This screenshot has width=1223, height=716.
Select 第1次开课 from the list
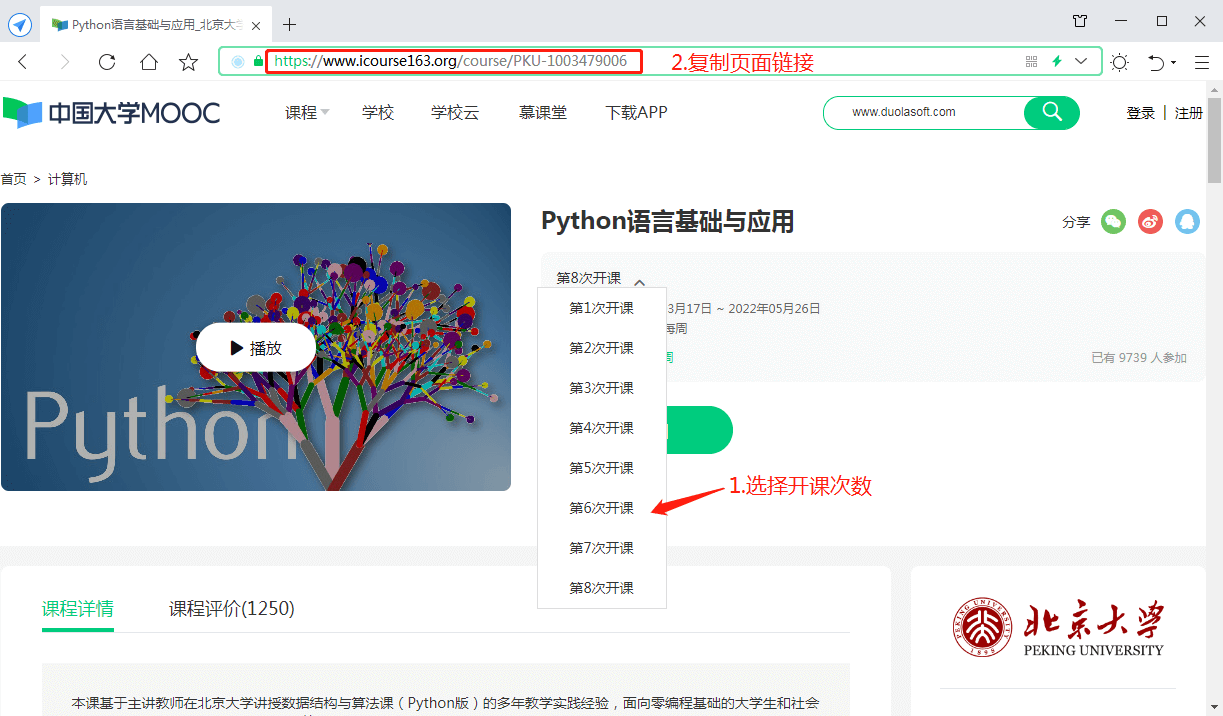pos(601,308)
